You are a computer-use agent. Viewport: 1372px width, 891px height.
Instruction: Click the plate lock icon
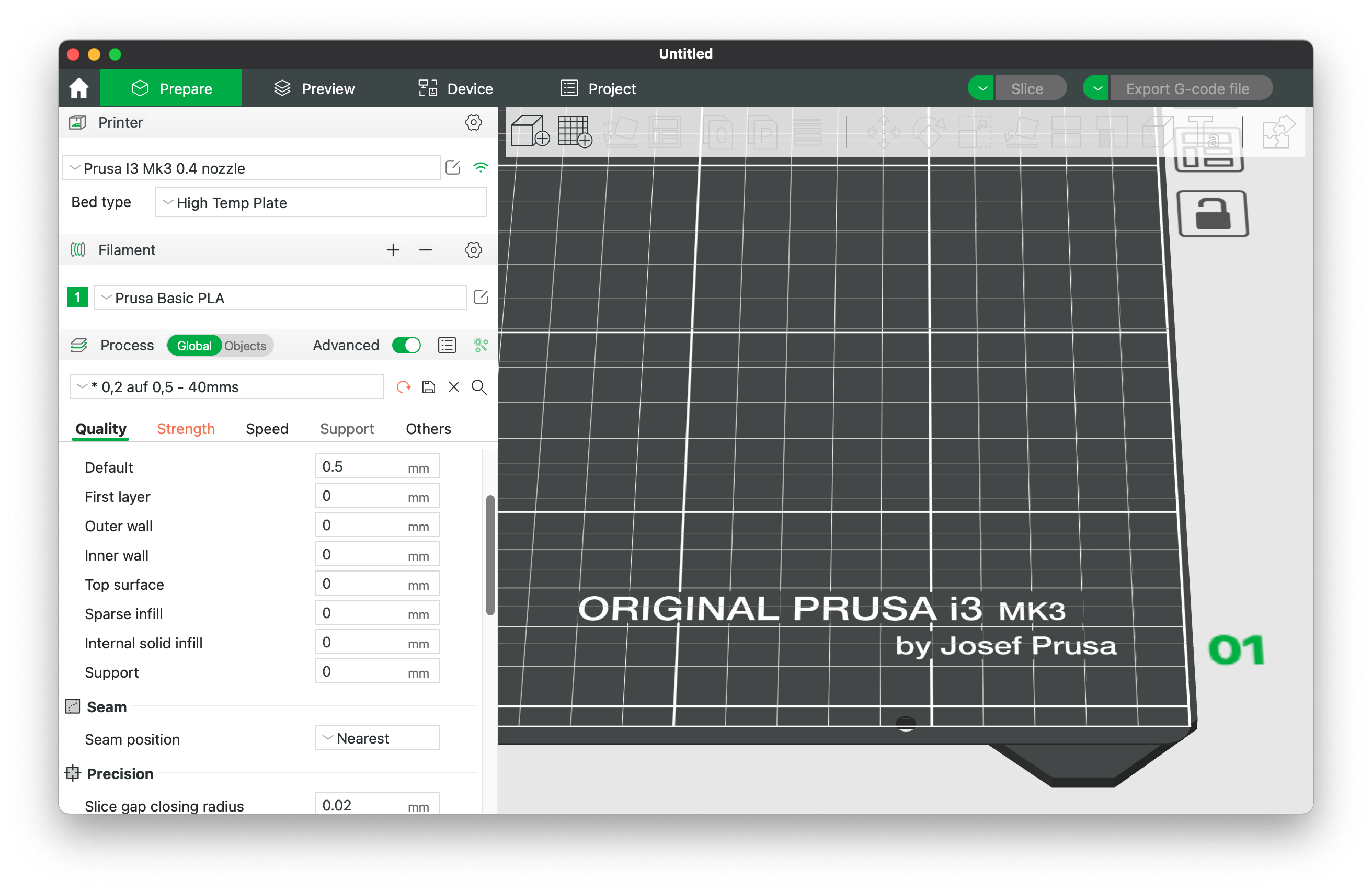tap(1213, 214)
